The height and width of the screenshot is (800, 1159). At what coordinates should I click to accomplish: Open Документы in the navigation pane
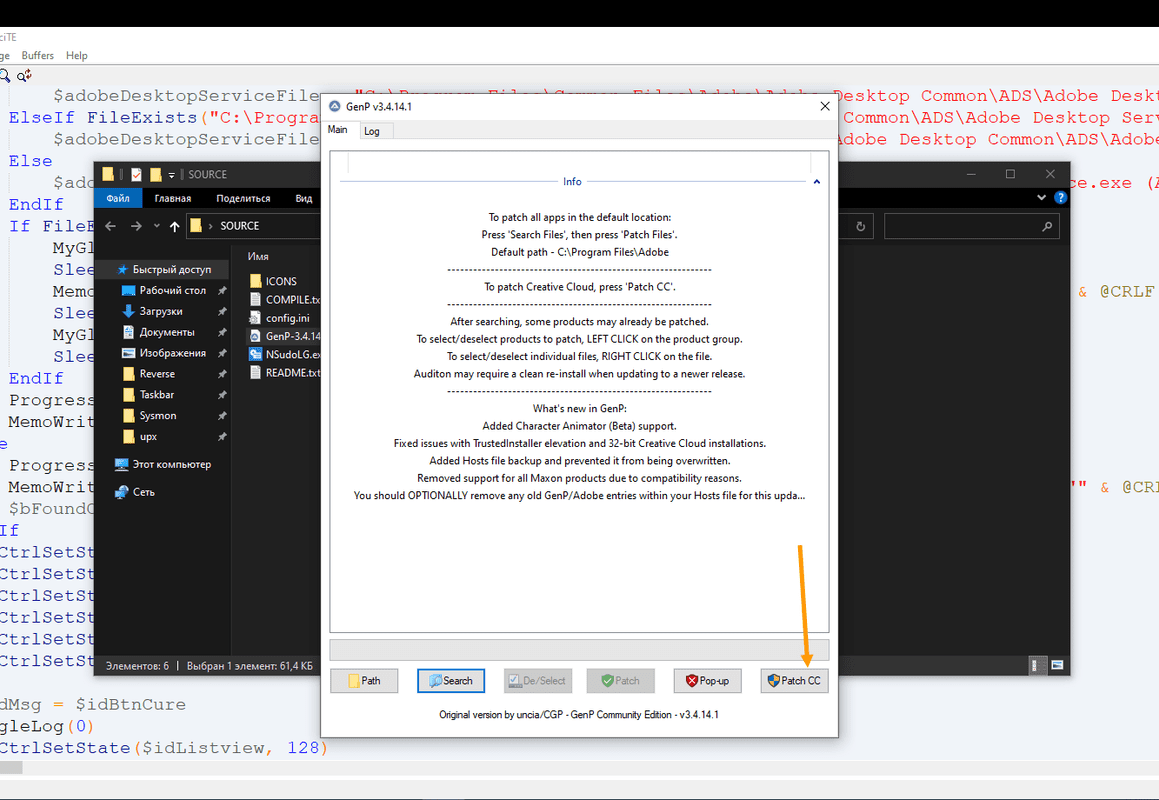click(x=166, y=332)
